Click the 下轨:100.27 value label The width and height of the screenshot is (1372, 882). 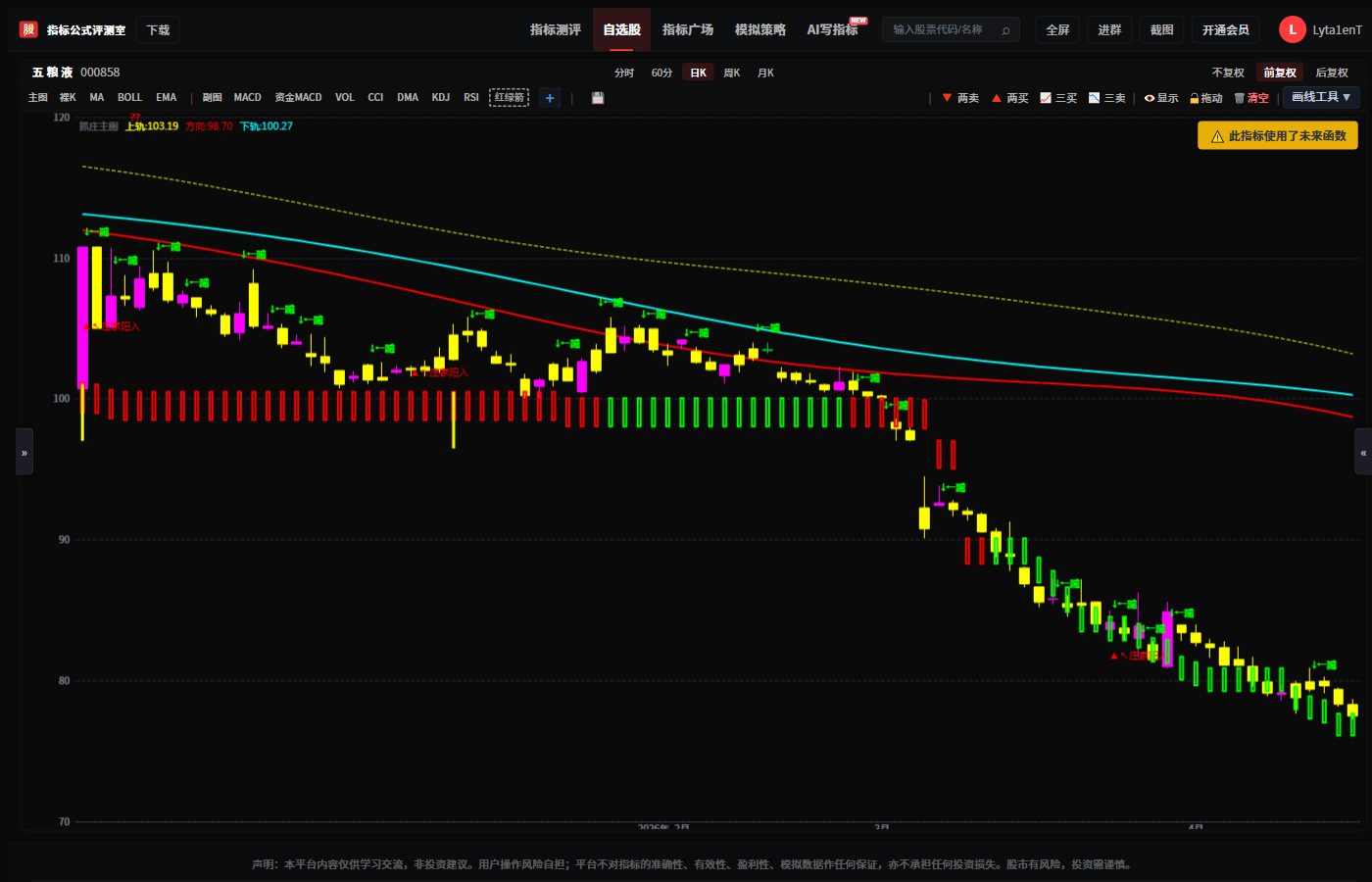pos(267,126)
